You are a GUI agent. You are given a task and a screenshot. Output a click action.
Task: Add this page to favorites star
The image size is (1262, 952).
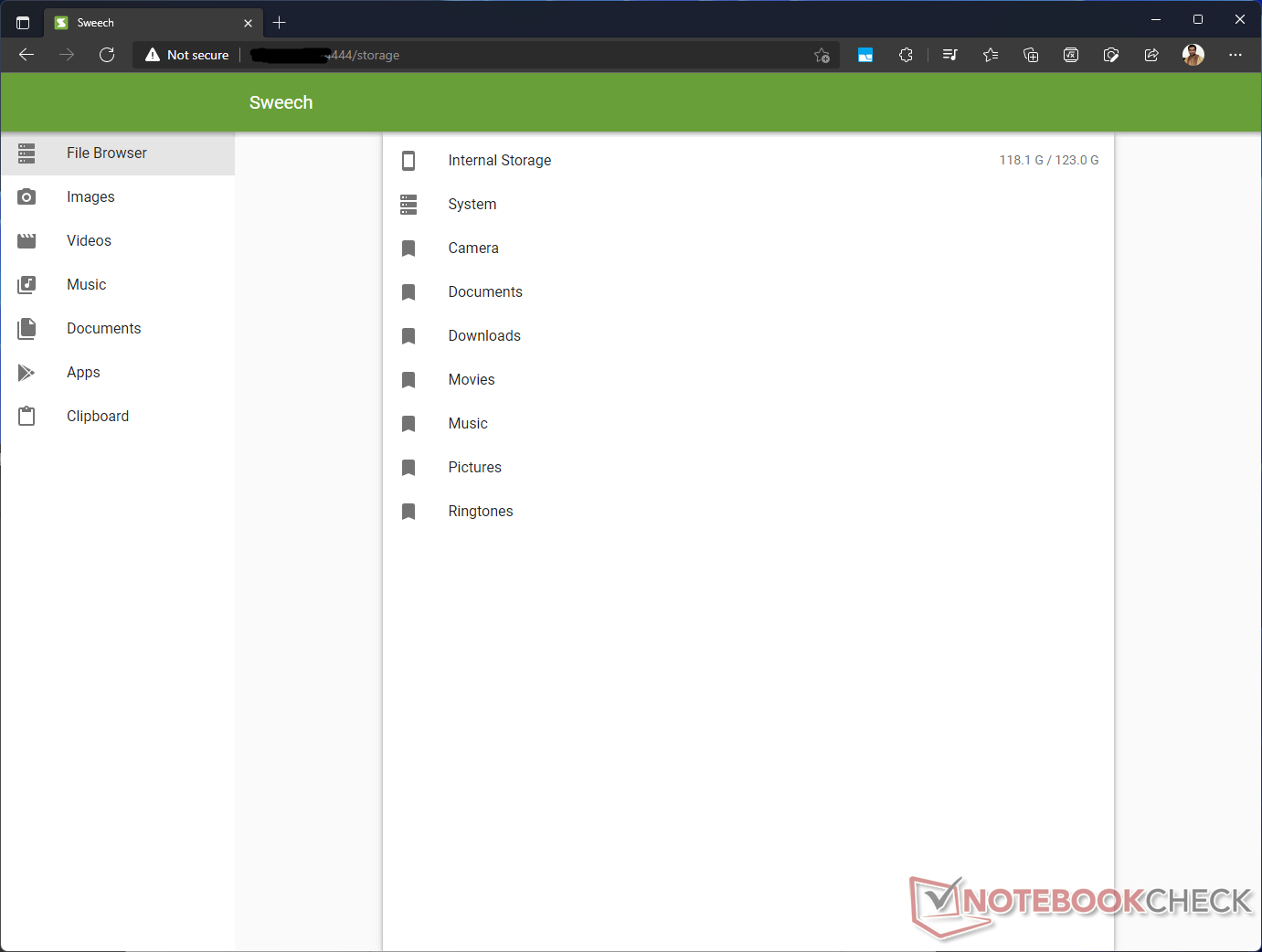(x=822, y=55)
